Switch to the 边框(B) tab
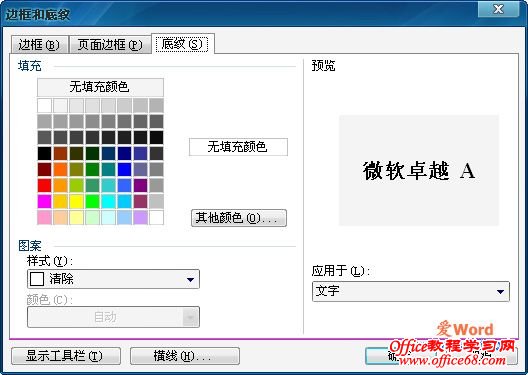Viewport: 528px width, 375px height. [x=39, y=44]
